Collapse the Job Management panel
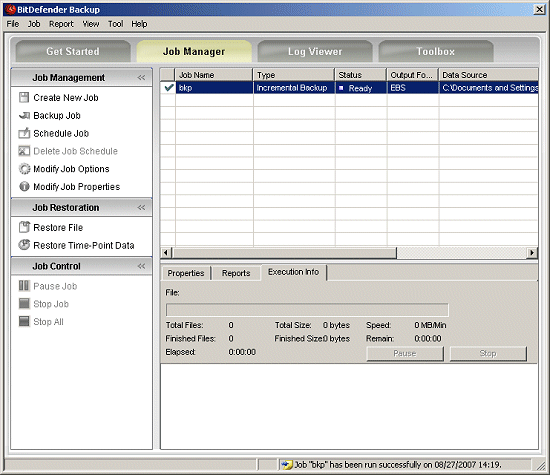Screen dimensions: 550x475 tap(141, 78)
